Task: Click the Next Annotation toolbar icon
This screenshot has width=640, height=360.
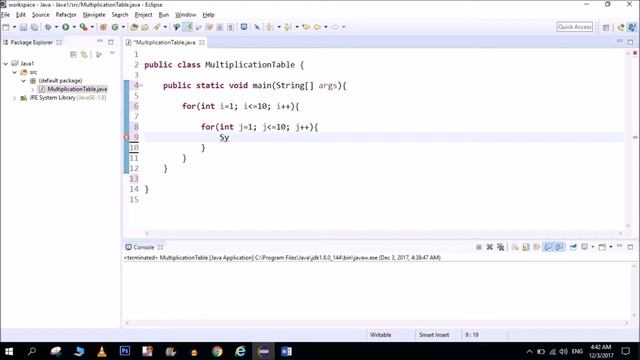Action: (270, 27)
